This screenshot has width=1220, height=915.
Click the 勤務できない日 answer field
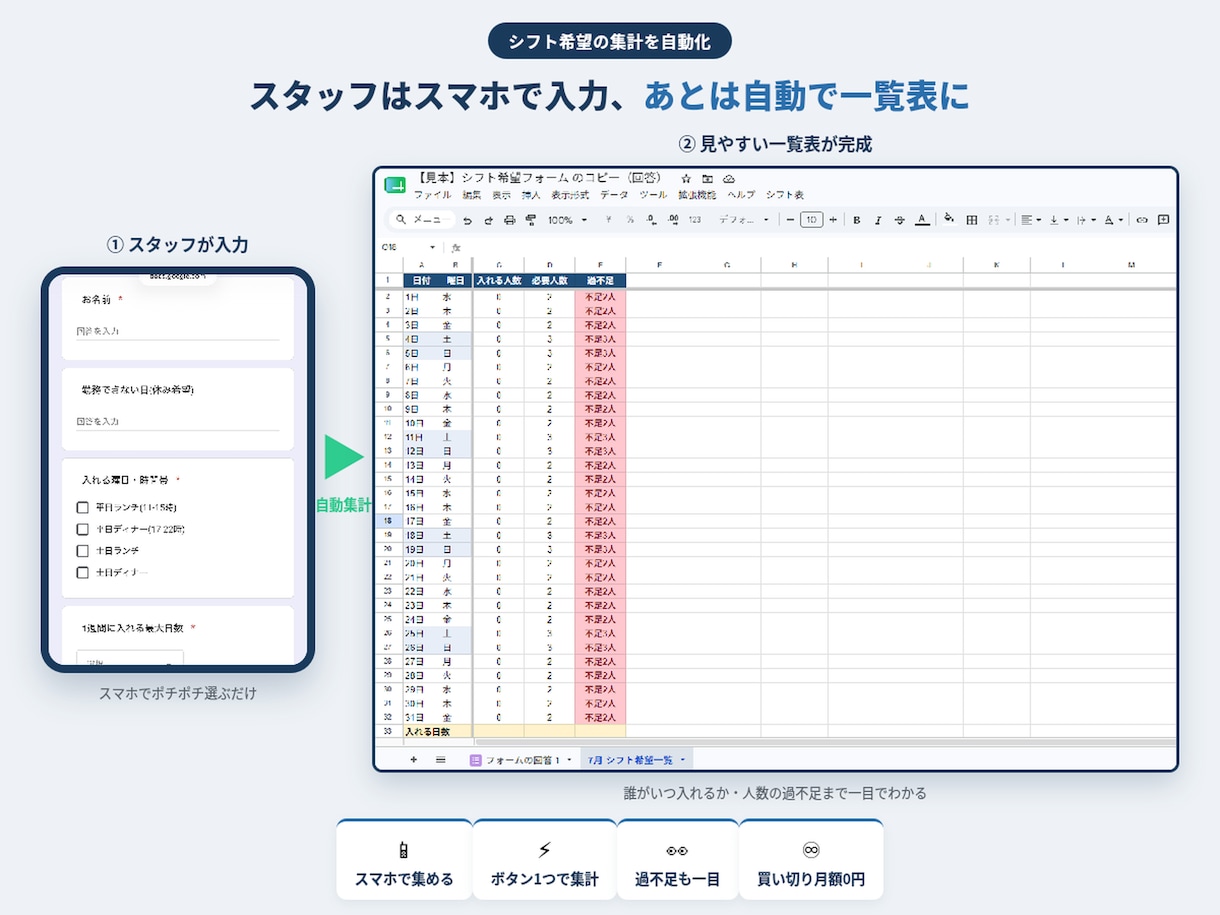tap(178, 422)
